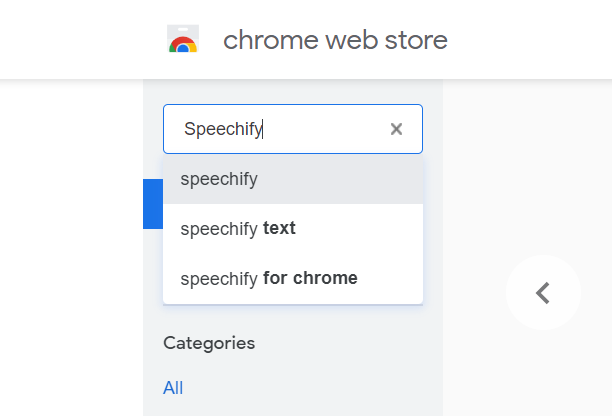Click the white store bag behind the logo
The image size is (612, 416).
point(182,31)
